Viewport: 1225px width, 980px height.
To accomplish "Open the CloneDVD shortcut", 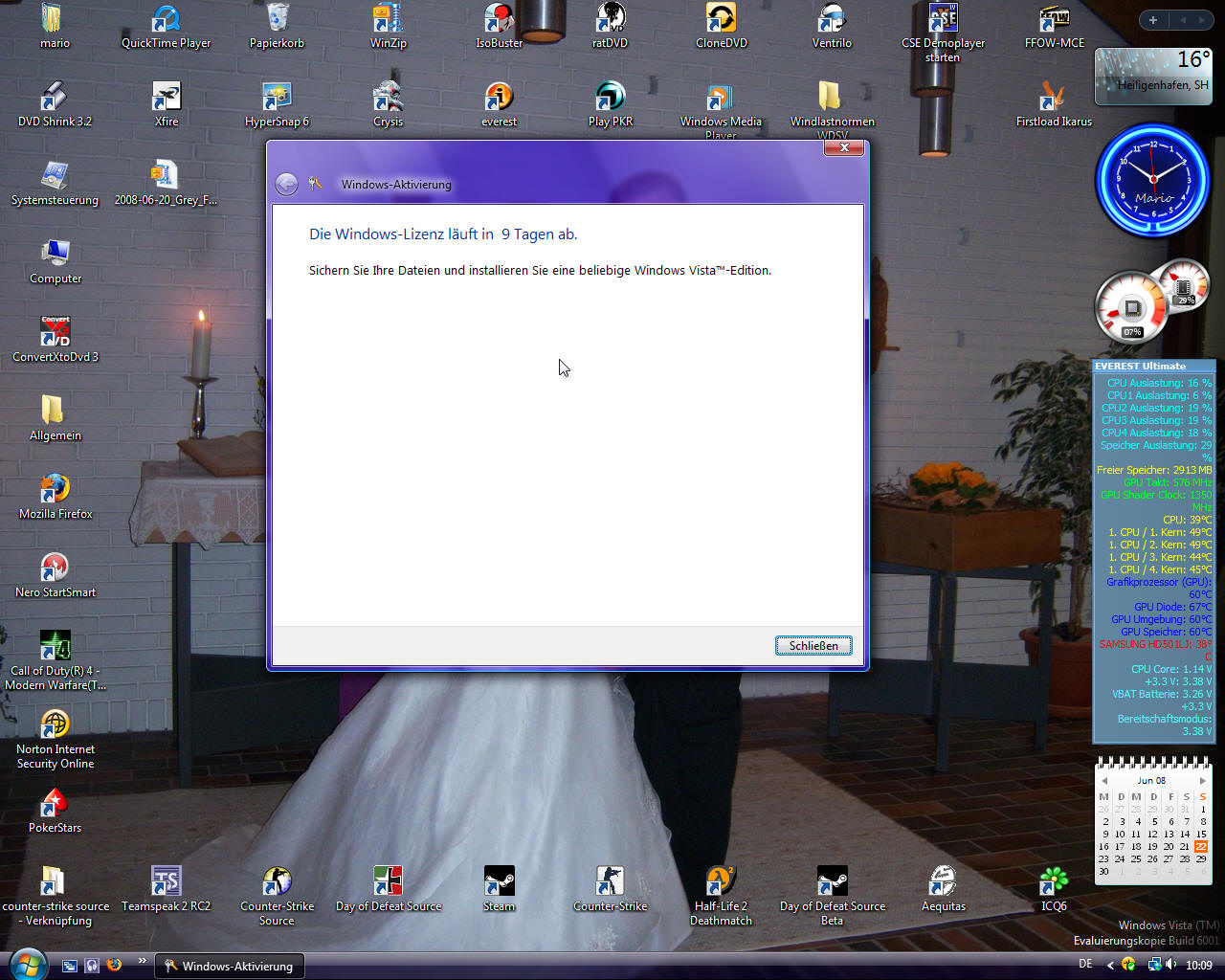I will [722, 26].
